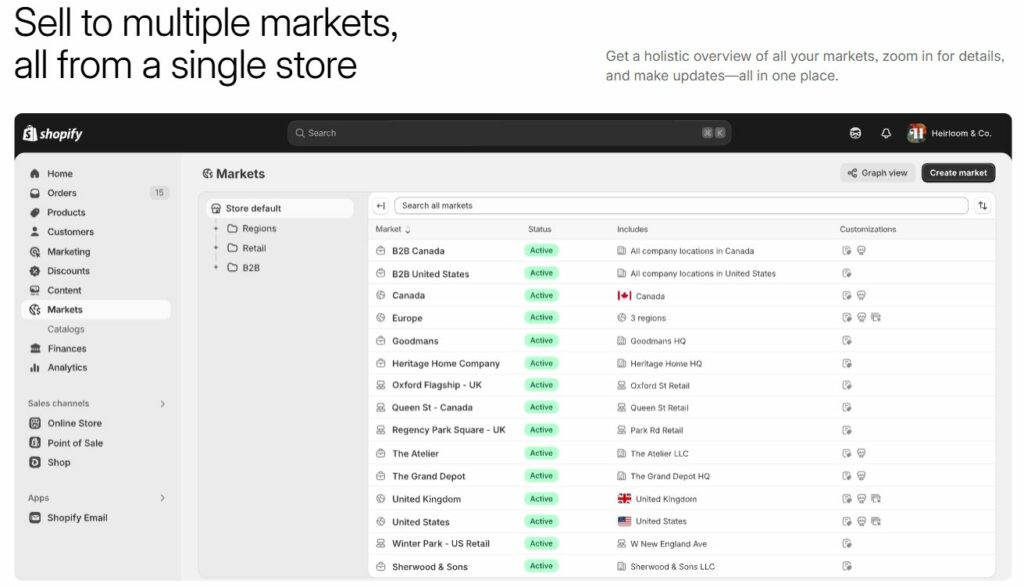The height and width of the screenshot is (587, 1024).
Task: Click the United States flag icon
Action: point(624,521)
